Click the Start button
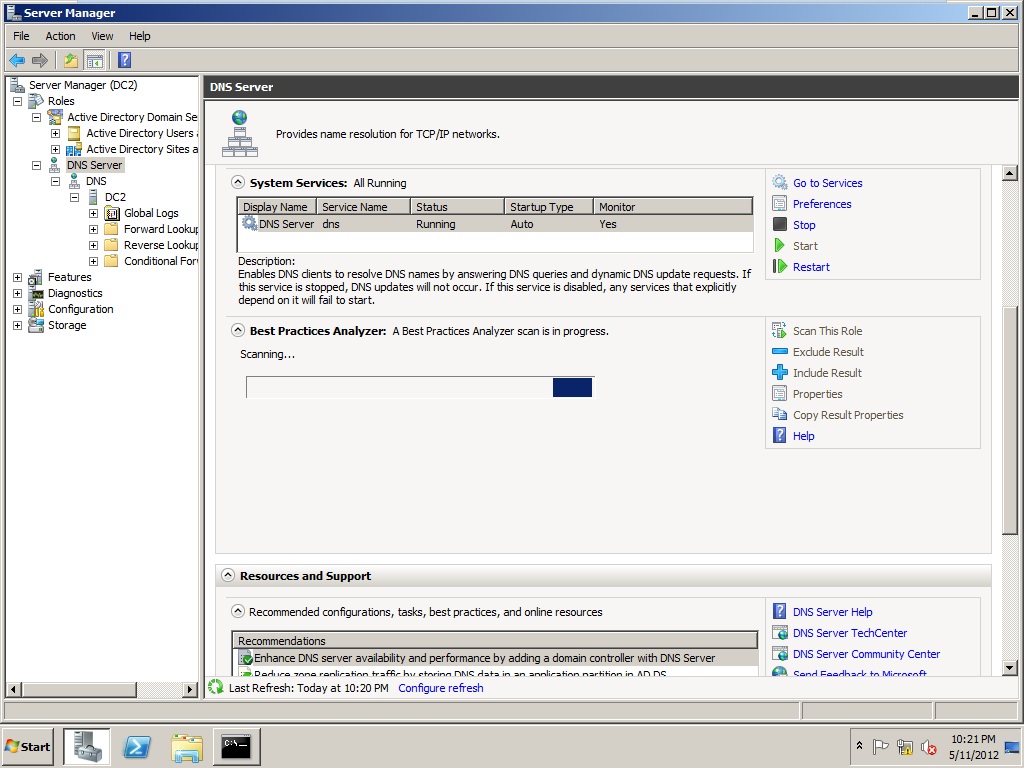Viewport: 1024px width, 768px height. 28,746
